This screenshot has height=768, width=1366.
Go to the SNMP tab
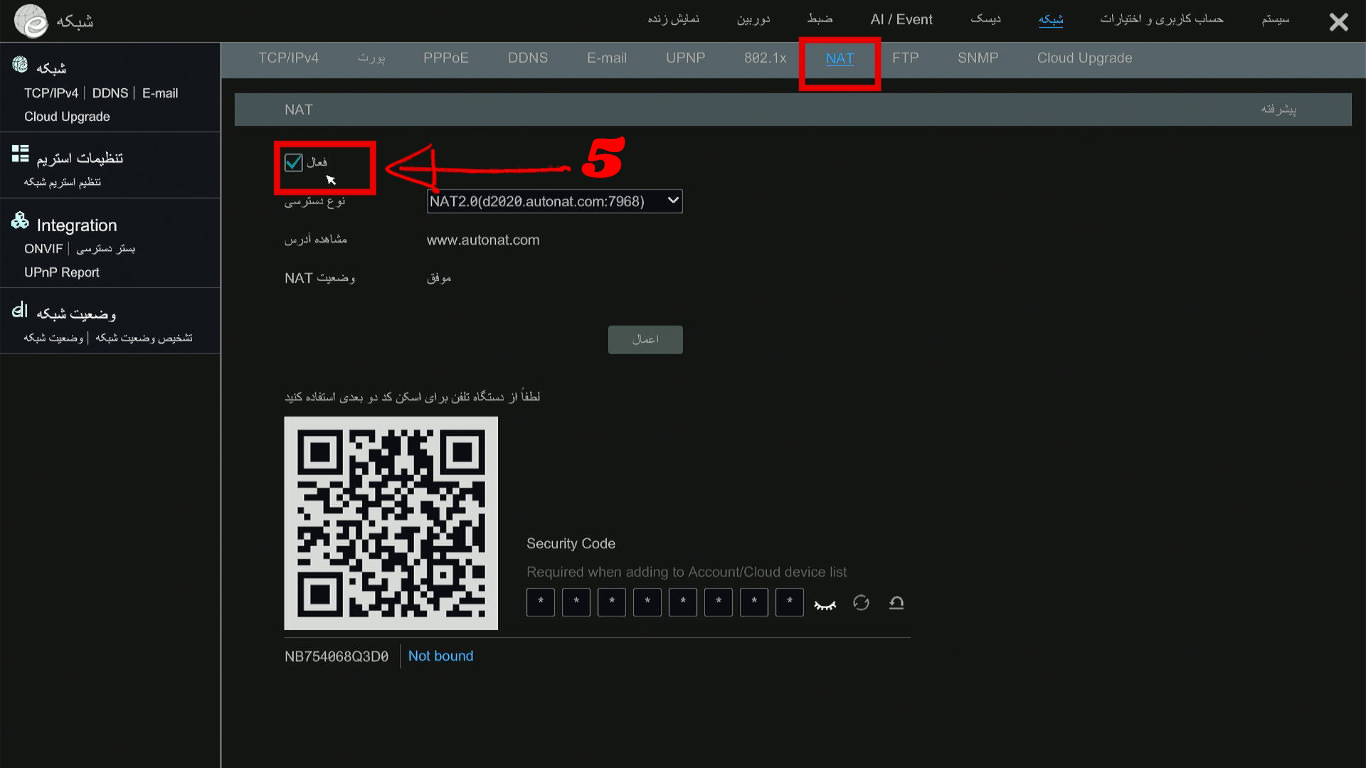coord(978,58)
